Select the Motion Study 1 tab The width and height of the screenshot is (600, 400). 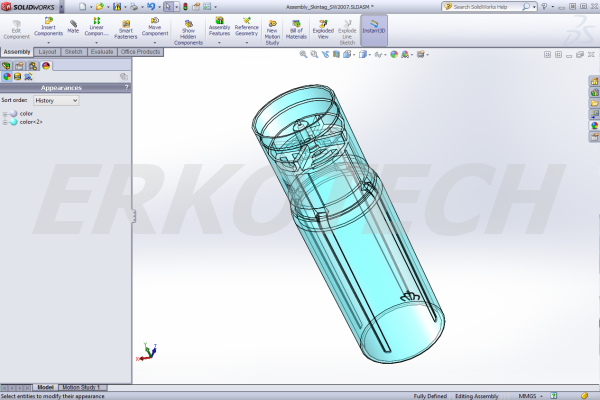coord(84,387)
